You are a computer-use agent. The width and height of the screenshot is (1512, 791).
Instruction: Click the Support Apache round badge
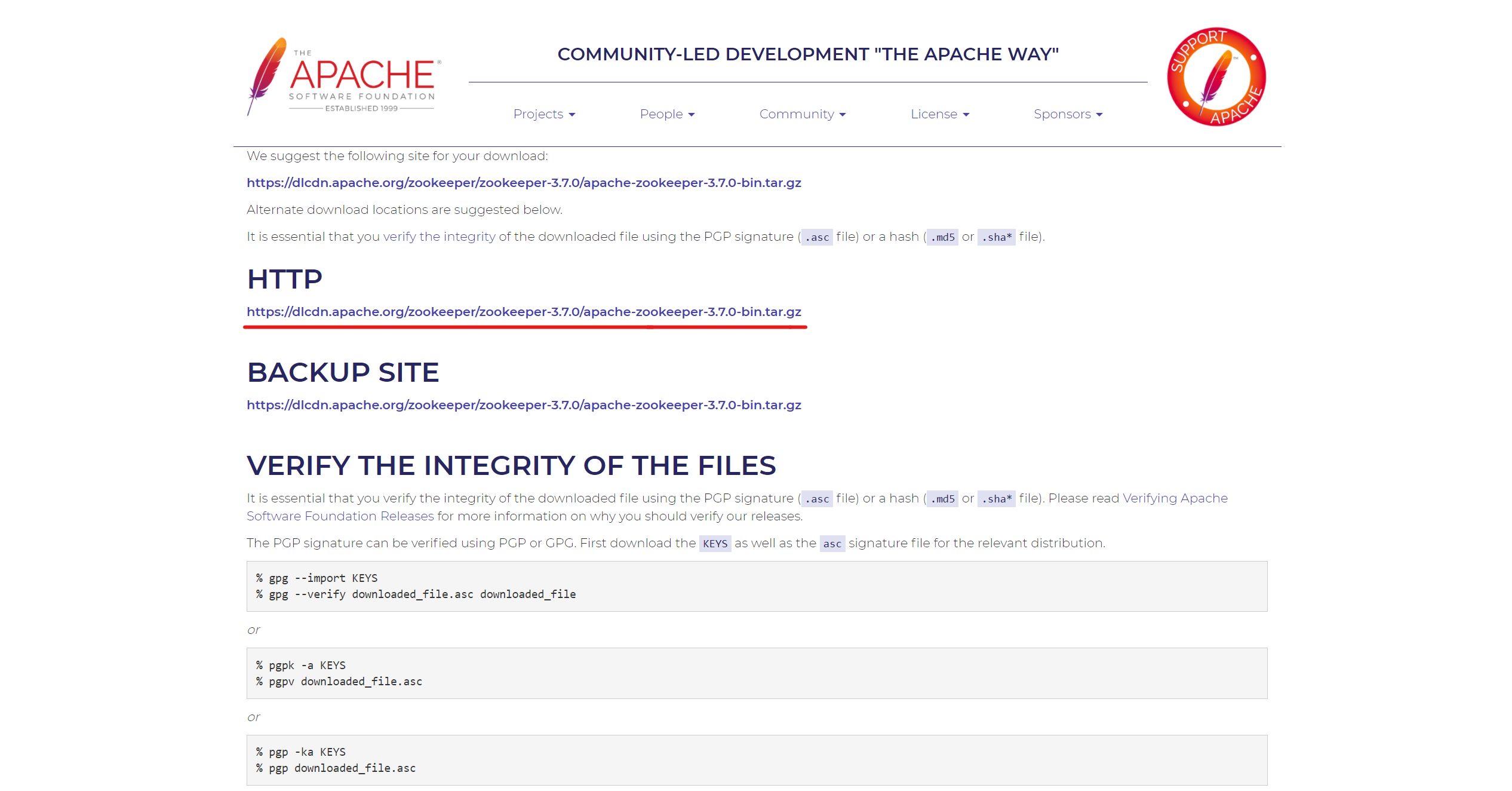point(1216,76)
